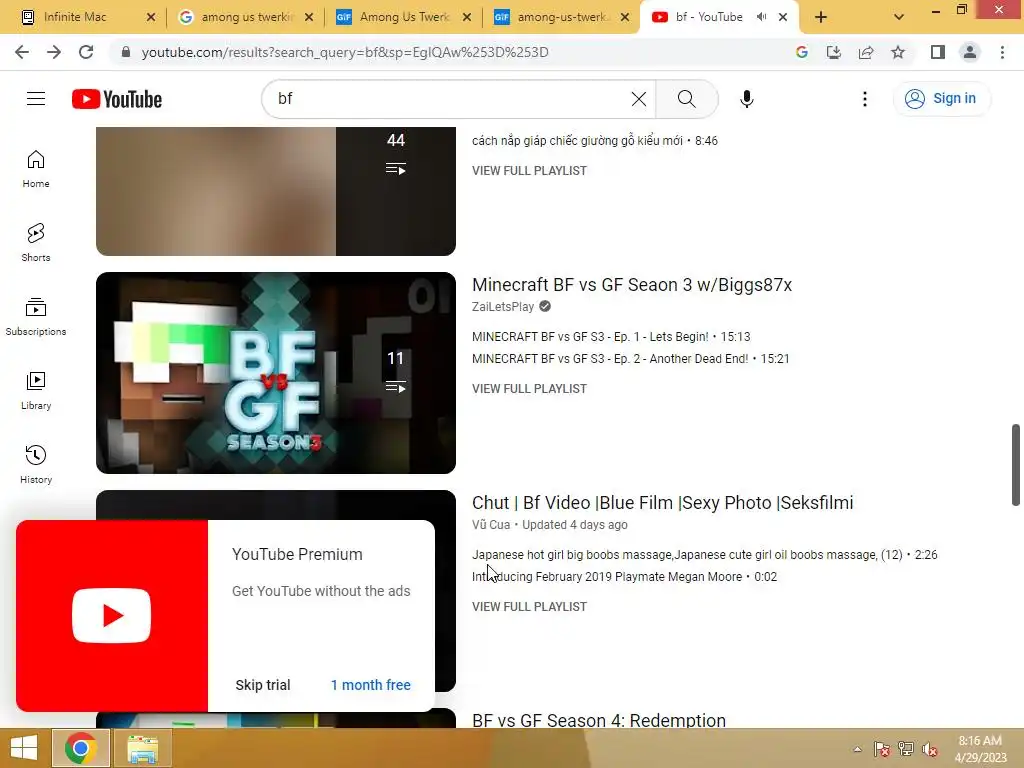Viewport: 1024px width, 768px height.
Task: Click the search magnifier button
Action: 686,99
